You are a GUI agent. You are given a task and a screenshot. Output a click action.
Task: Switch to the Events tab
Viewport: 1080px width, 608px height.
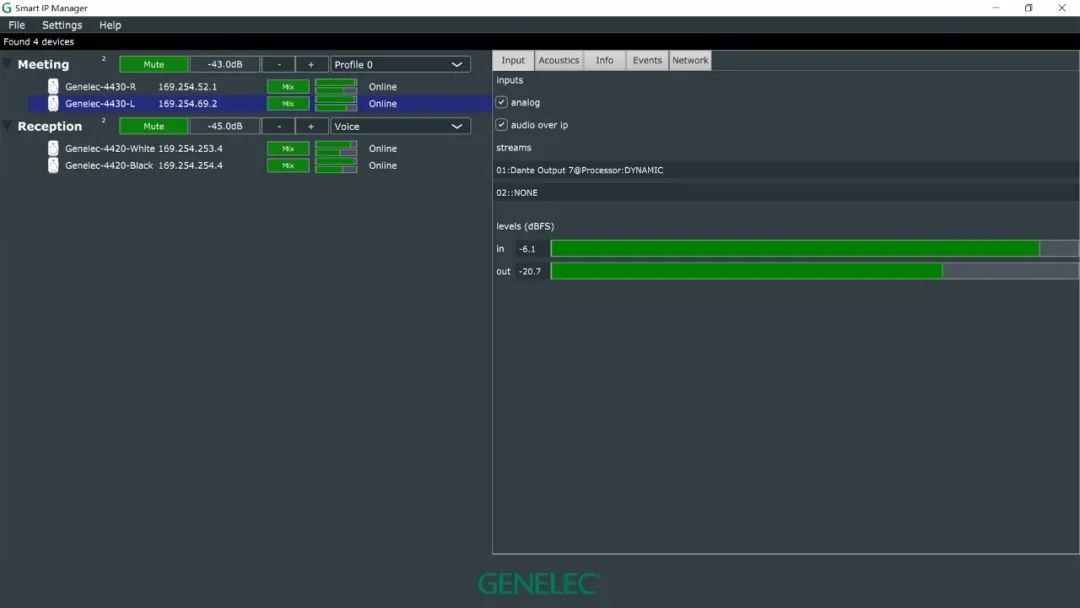(x=647, y=60)
